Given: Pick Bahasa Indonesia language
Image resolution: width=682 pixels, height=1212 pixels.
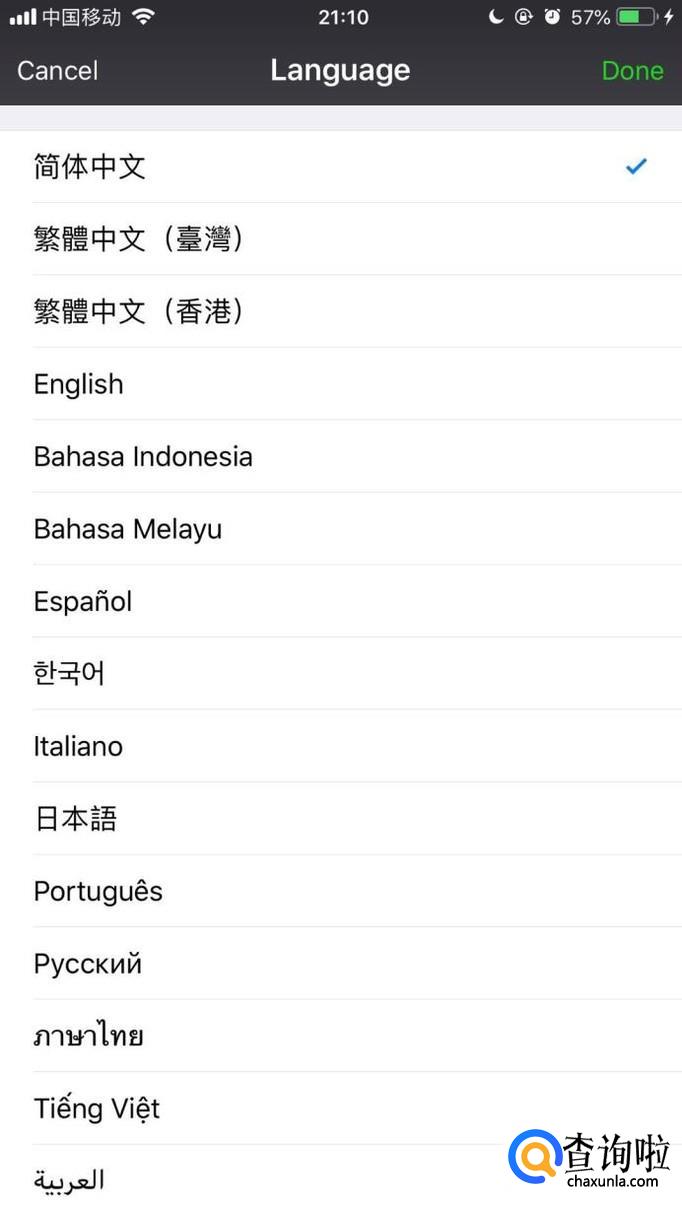Looking at the screenshot, I should (143, 457).
